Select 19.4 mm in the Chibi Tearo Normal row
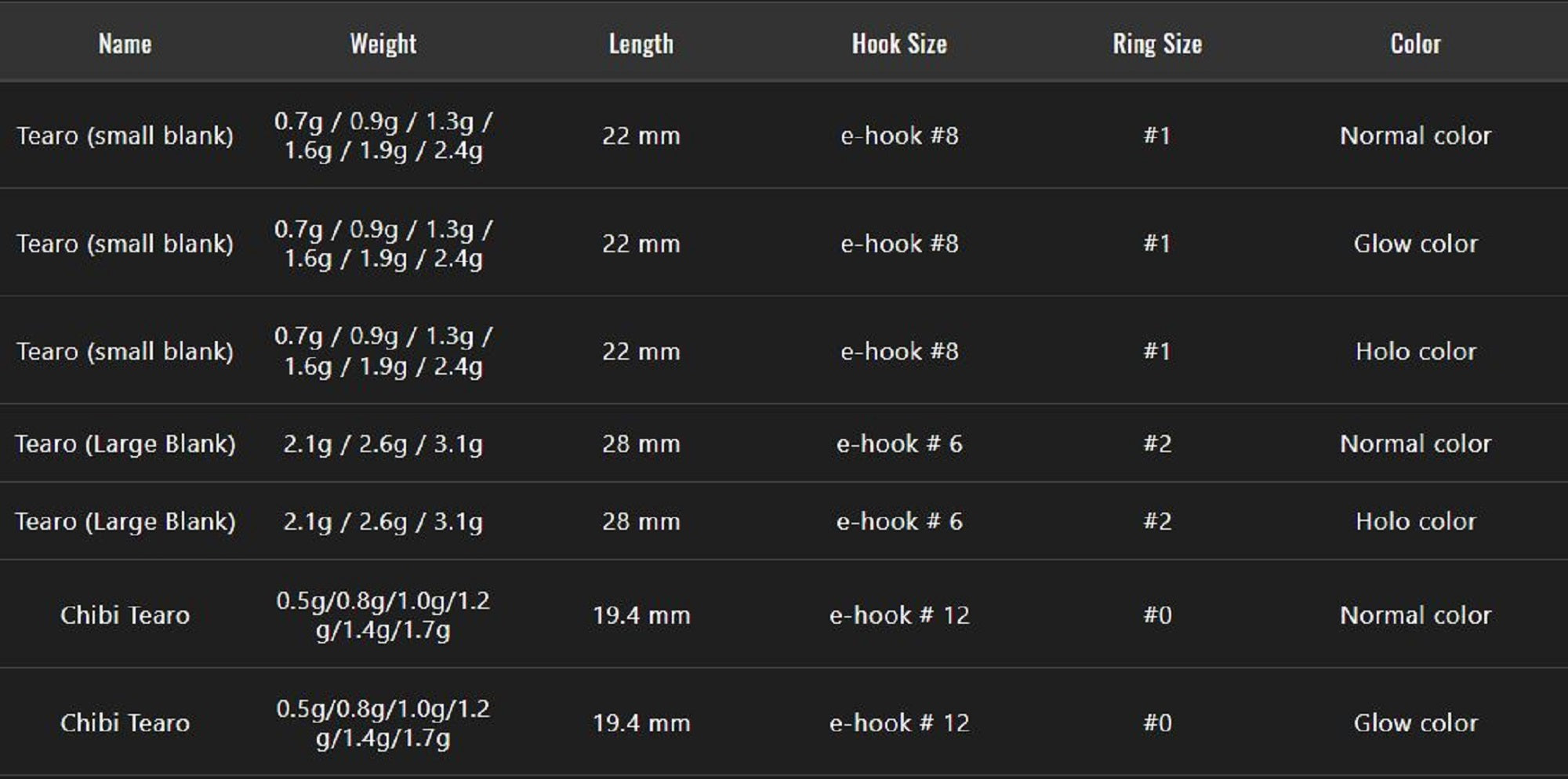Screen dimensions: 1568x779 (641, 615)
